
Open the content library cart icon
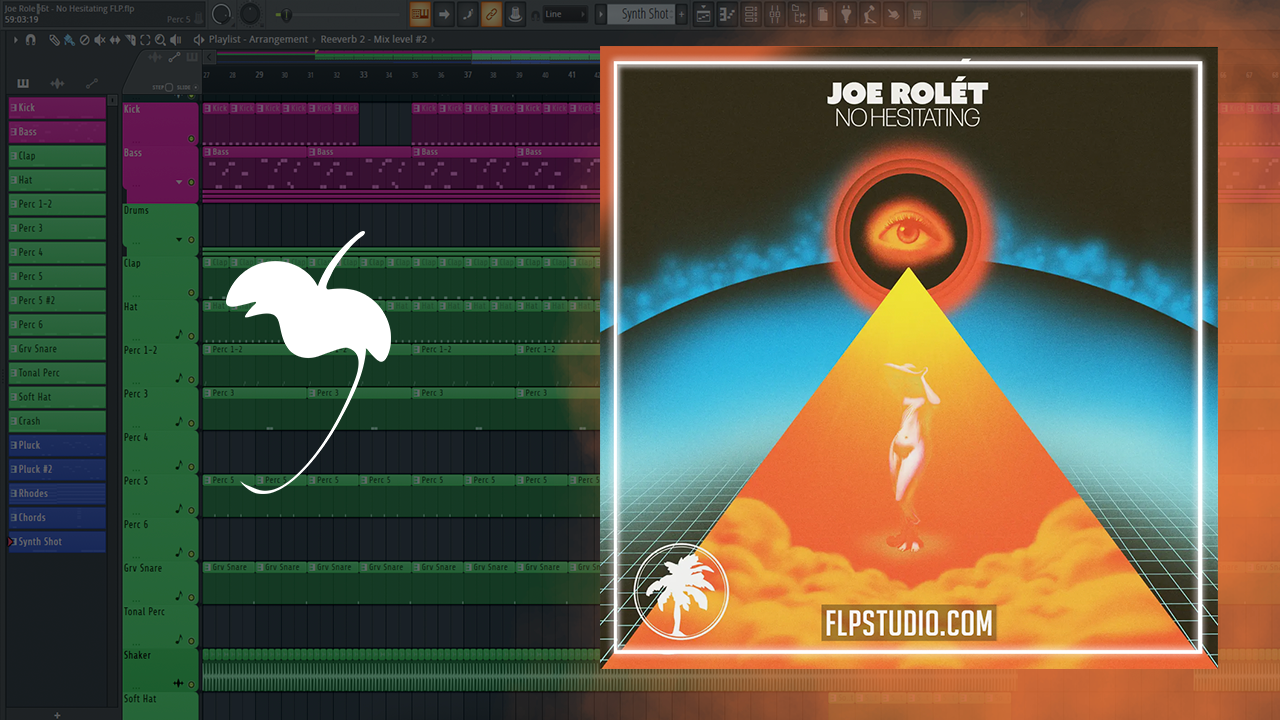[917, 14]
